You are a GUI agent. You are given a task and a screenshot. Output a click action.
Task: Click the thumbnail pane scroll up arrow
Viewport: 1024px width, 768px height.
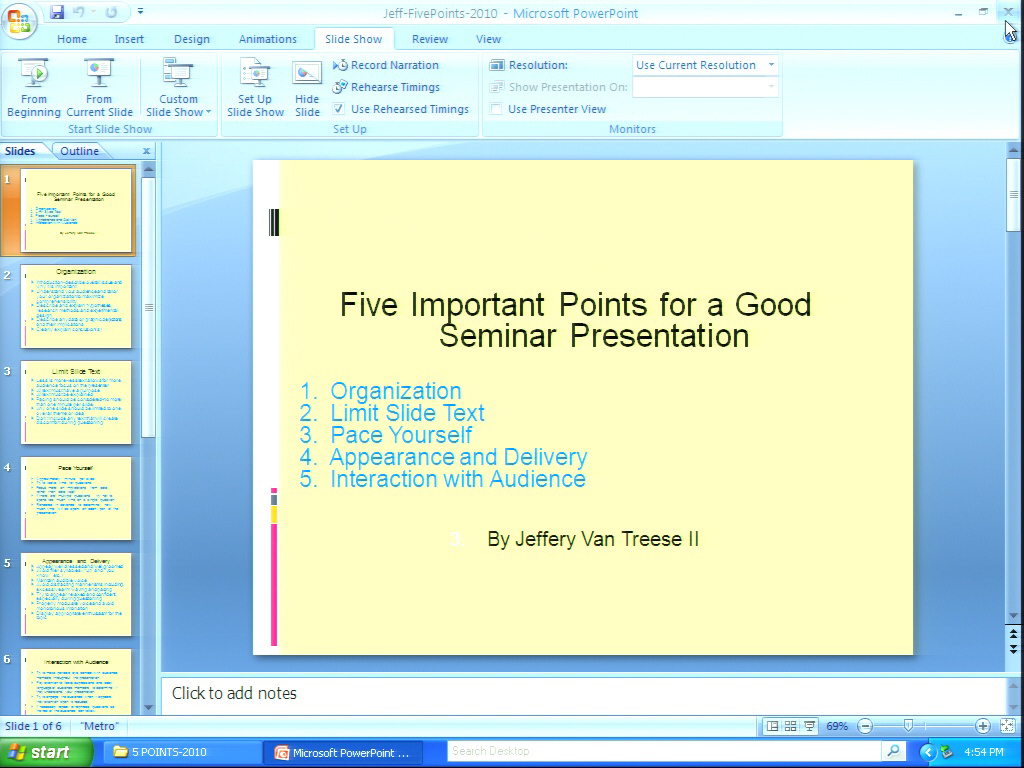148,170
